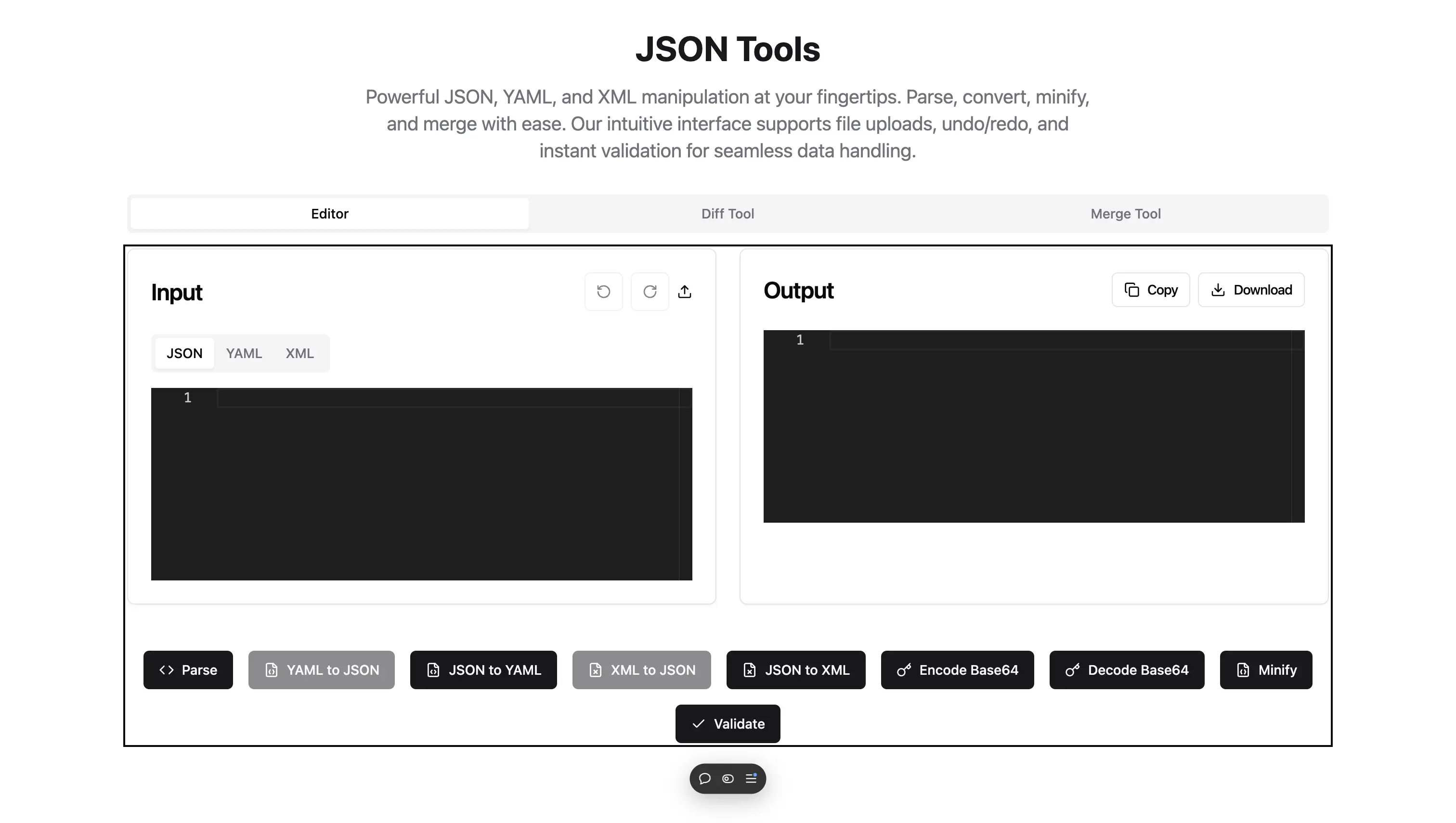This screenshot has width=1456, height=823.
Task: Validate the input
Action: pyautogui.click(x=728, y=724)
